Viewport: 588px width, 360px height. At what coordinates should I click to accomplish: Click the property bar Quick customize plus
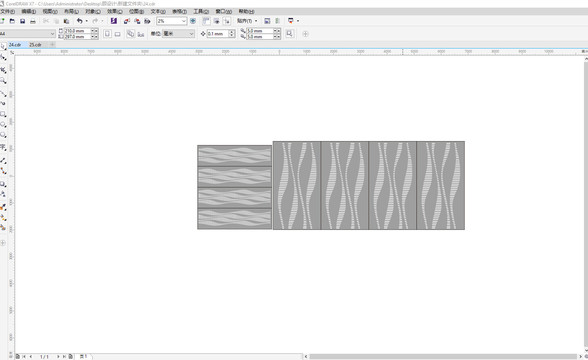click(x=305, y=34)
